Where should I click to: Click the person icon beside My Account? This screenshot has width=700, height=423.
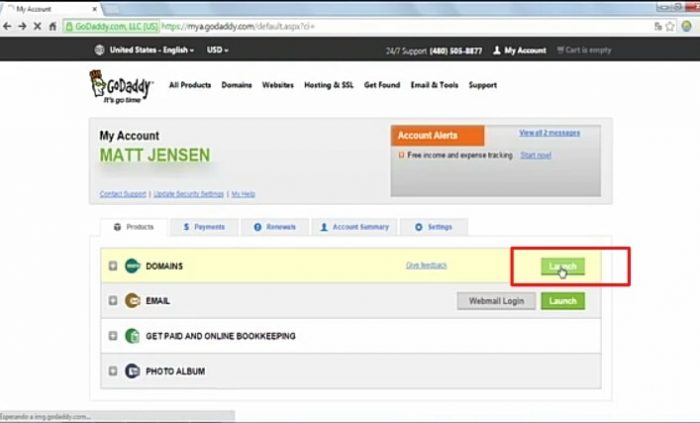[497, 50]
